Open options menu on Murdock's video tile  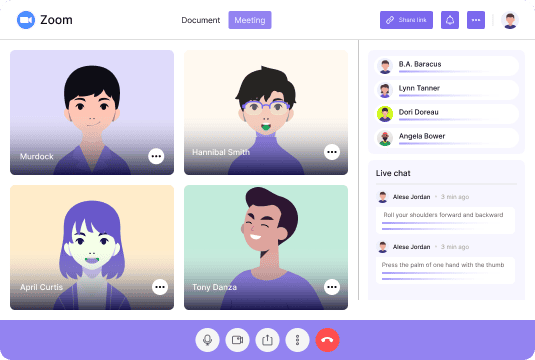tap(156, 156)
